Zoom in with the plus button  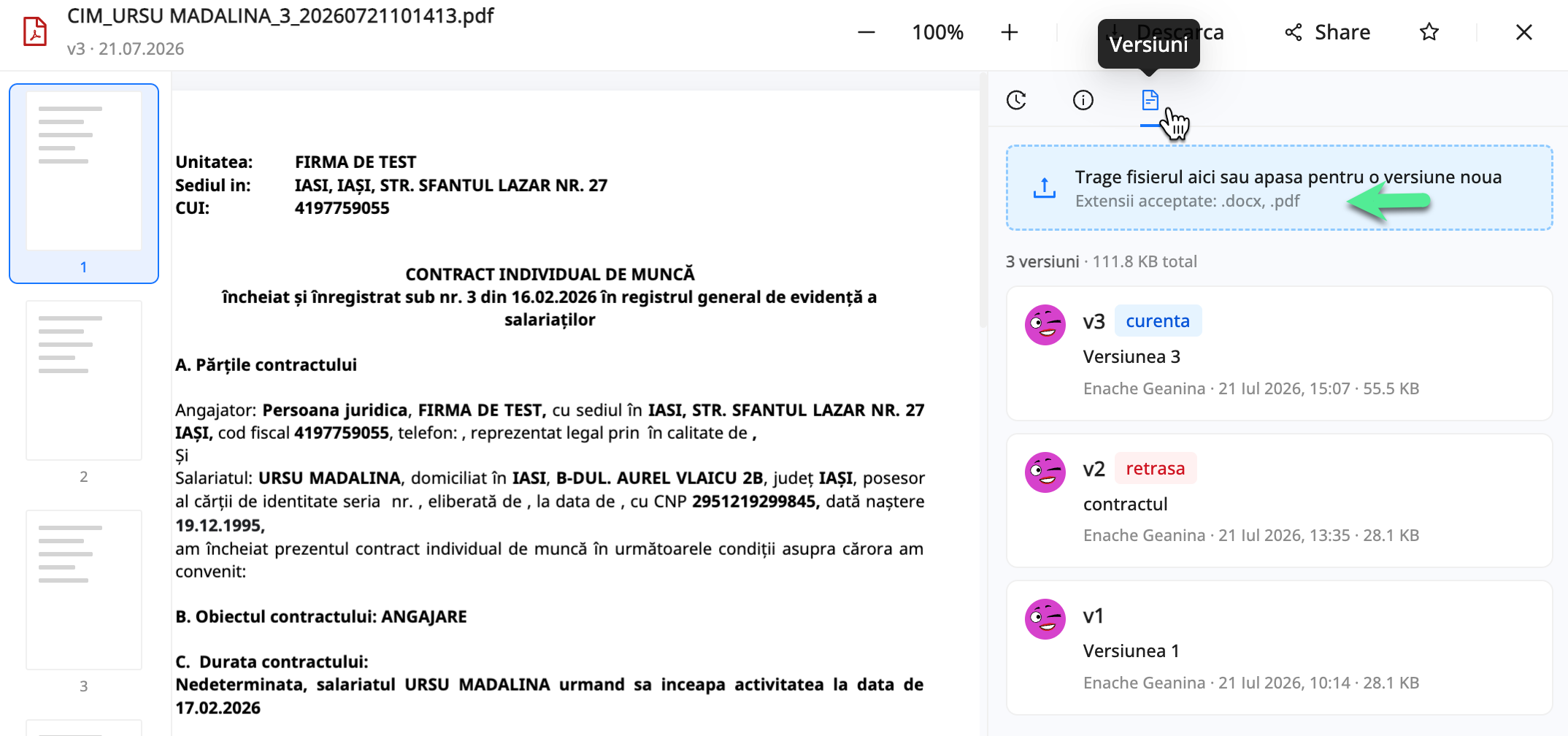coord(1009,32)
